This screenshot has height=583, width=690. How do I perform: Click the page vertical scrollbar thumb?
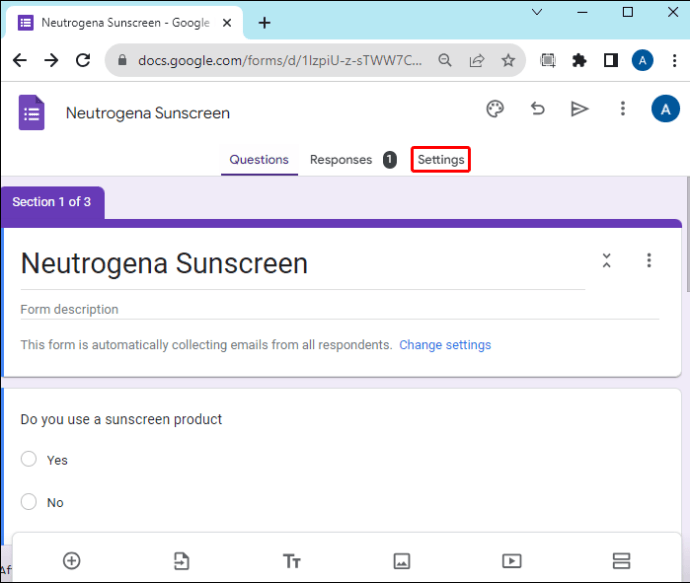(688, 234)
